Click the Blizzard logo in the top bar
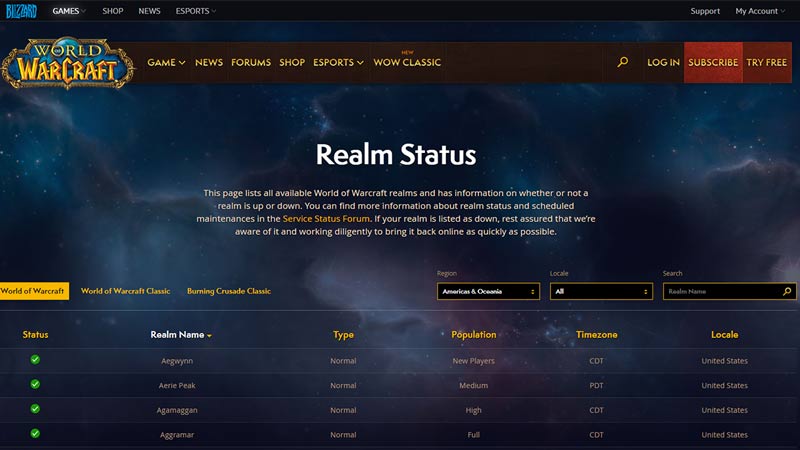The image size is (800, 450). tap(20, 11)
